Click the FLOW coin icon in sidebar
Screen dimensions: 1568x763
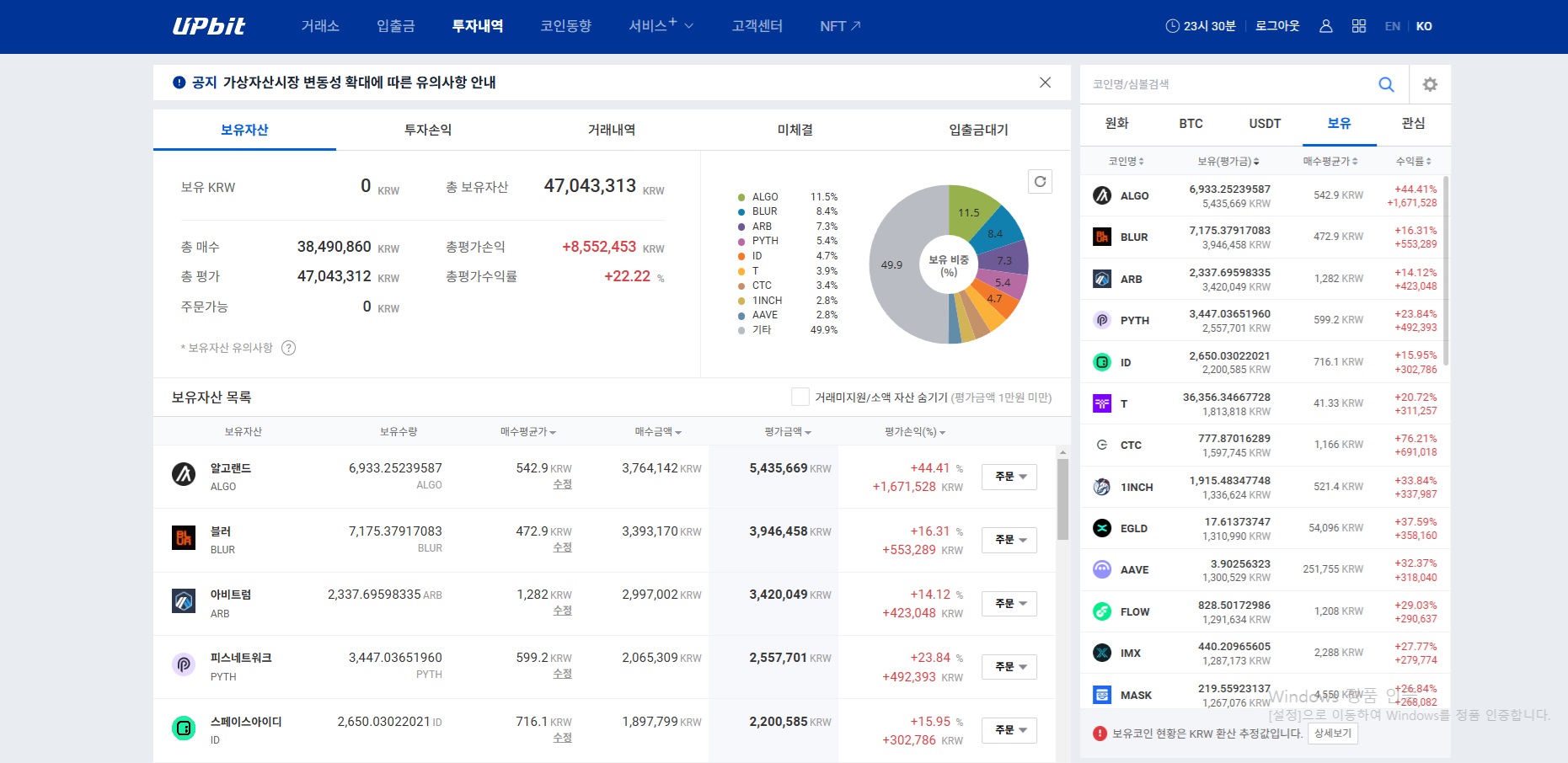[x=1102, y=611]
